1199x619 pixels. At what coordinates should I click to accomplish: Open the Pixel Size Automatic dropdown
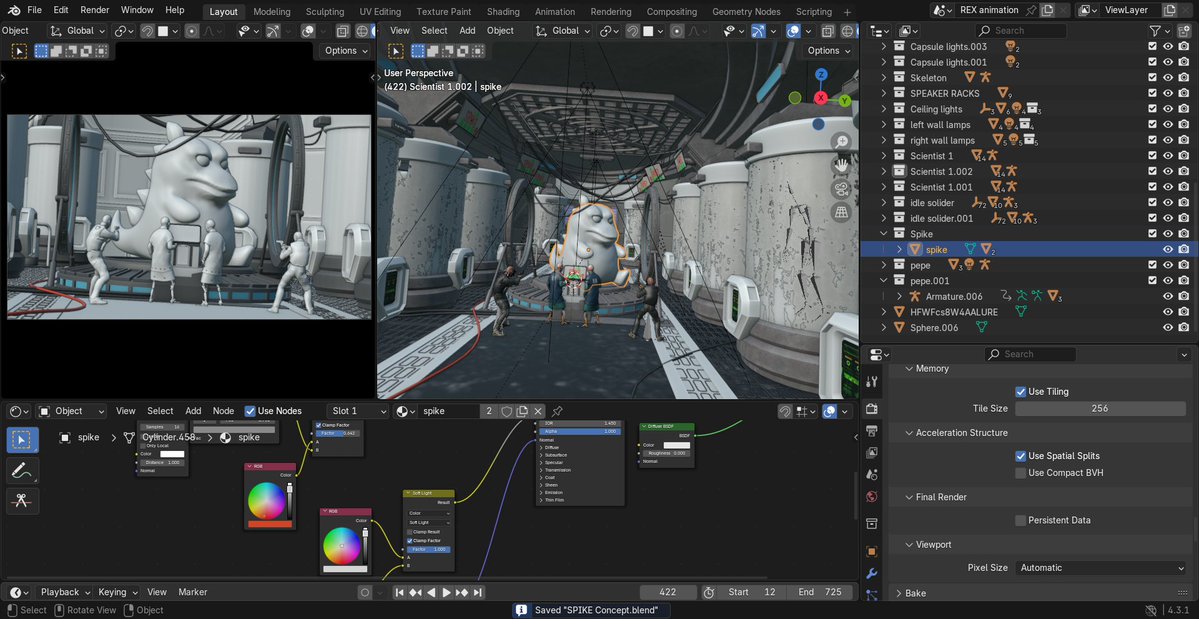pyautogui.click(x=1100, y=568)
